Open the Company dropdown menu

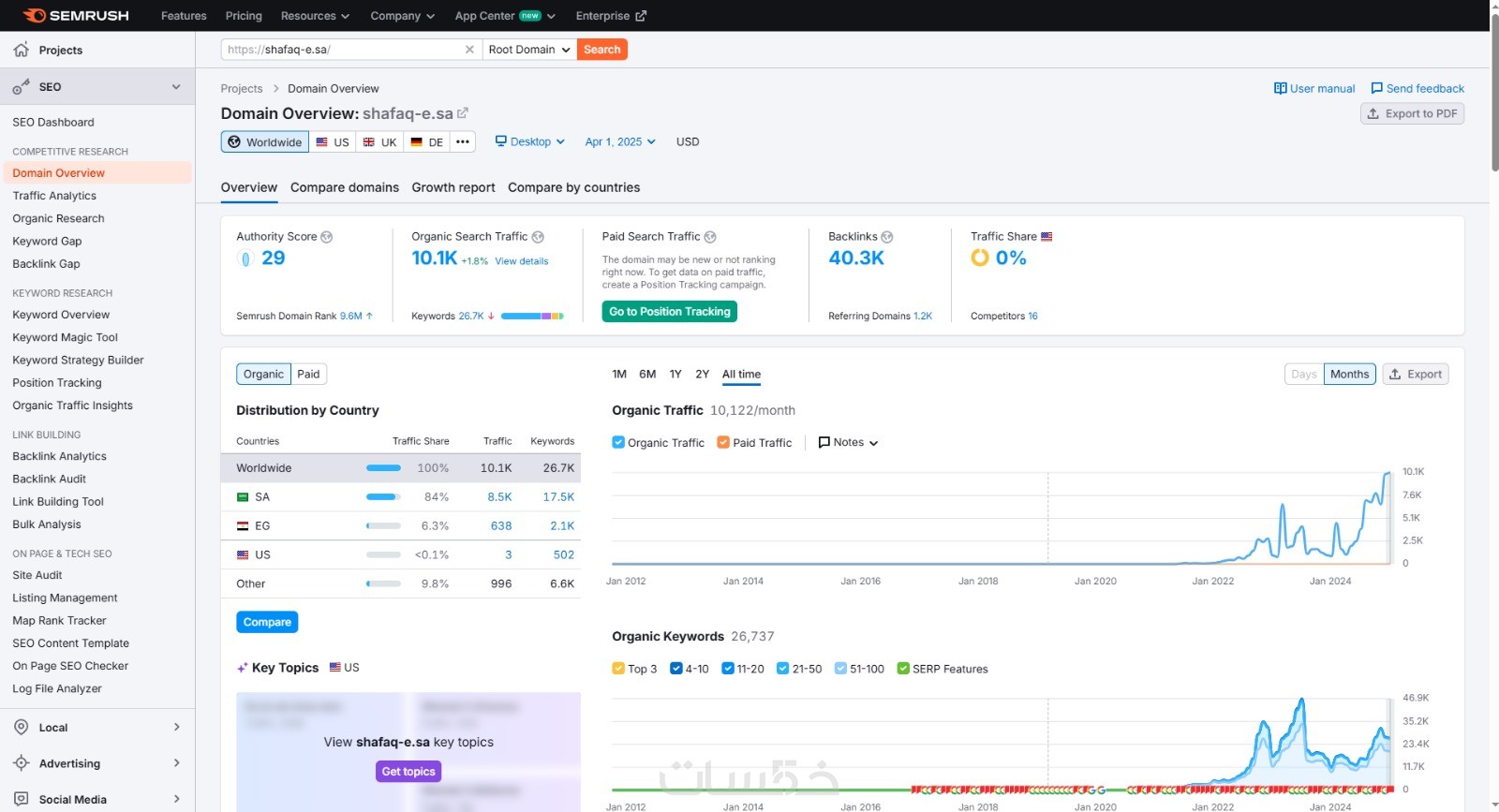(x=403, y=16)
